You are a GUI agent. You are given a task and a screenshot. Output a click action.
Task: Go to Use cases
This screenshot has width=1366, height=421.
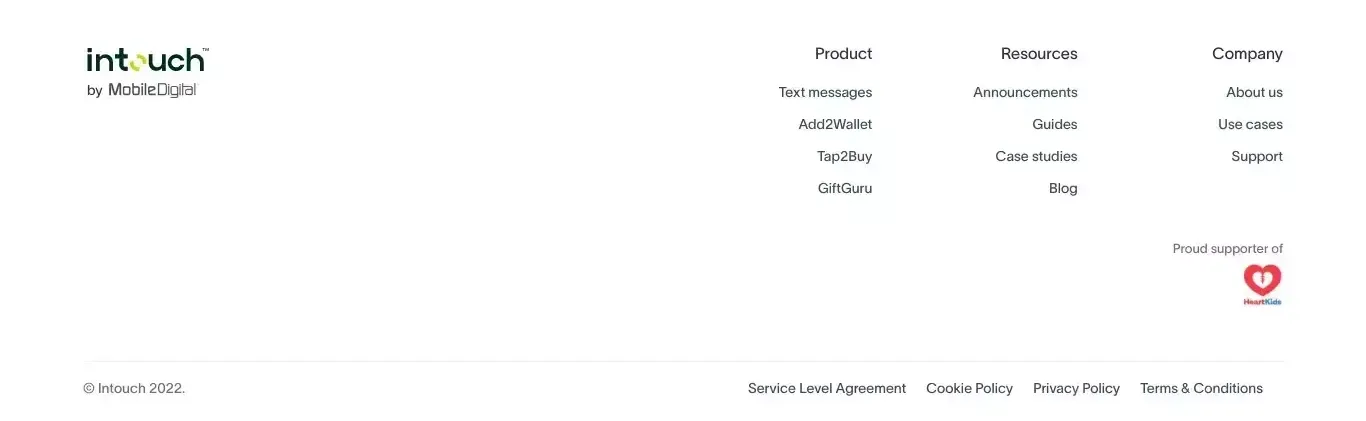coord(1250,124)
